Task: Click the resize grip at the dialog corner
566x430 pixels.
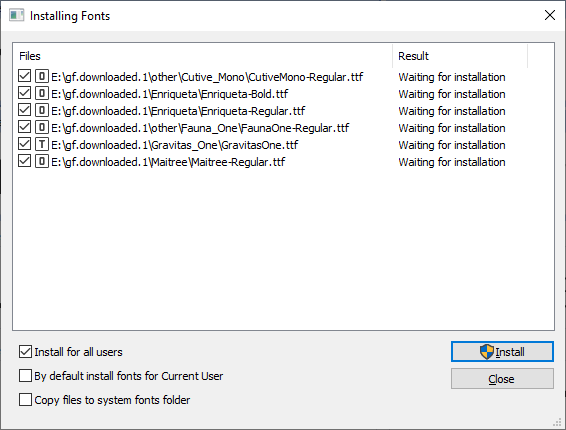Action: 558,422
